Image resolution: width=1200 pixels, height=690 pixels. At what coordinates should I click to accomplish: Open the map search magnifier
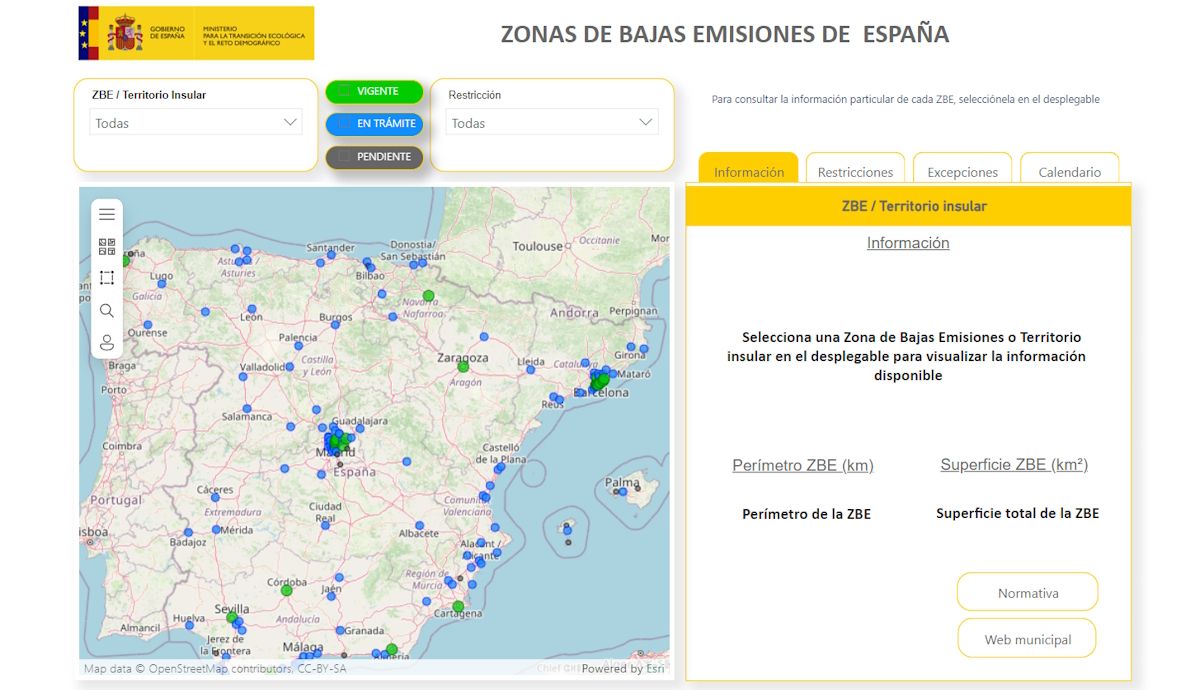click(107, 311)
